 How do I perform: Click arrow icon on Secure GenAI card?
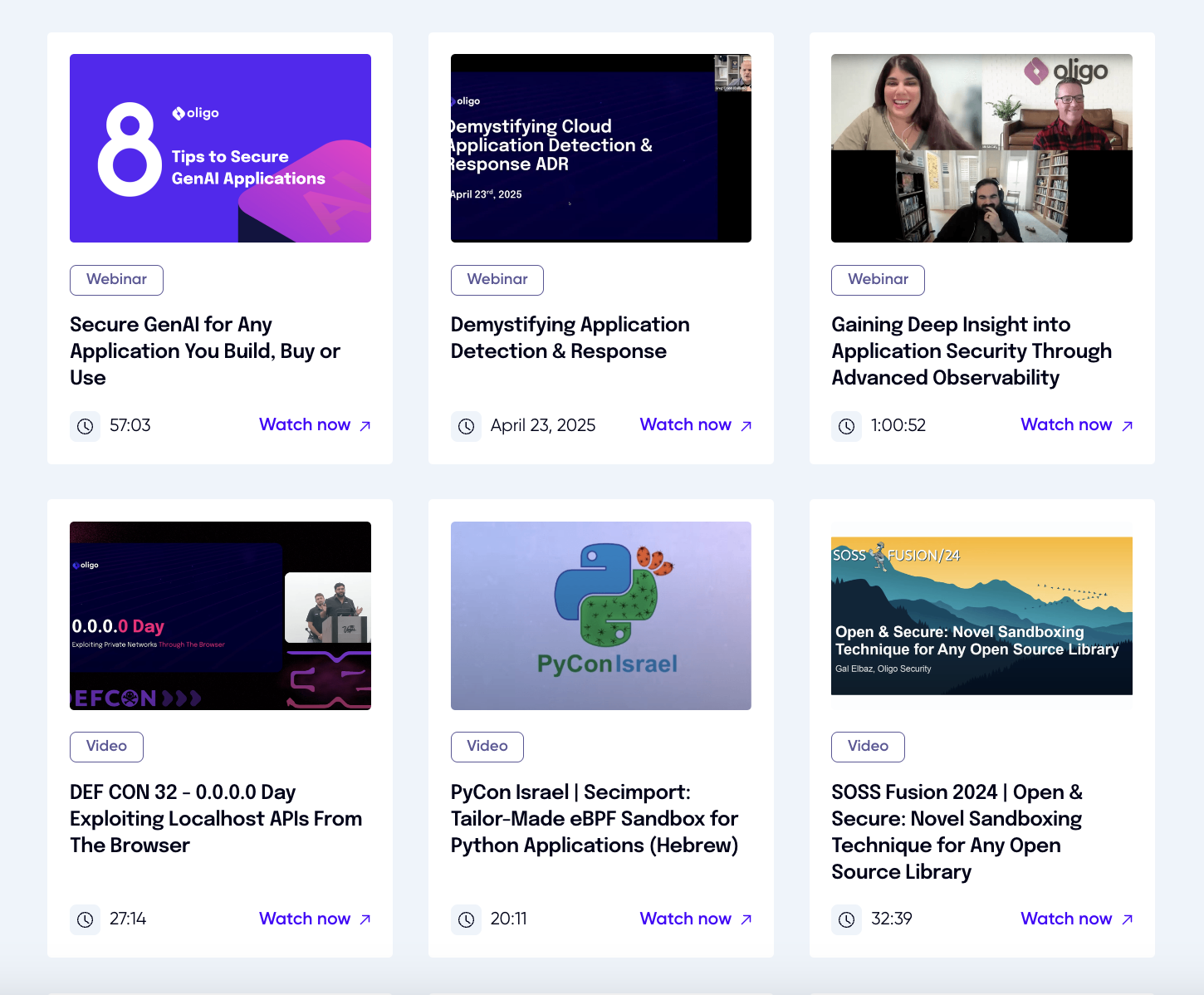[x=365, y=426]
